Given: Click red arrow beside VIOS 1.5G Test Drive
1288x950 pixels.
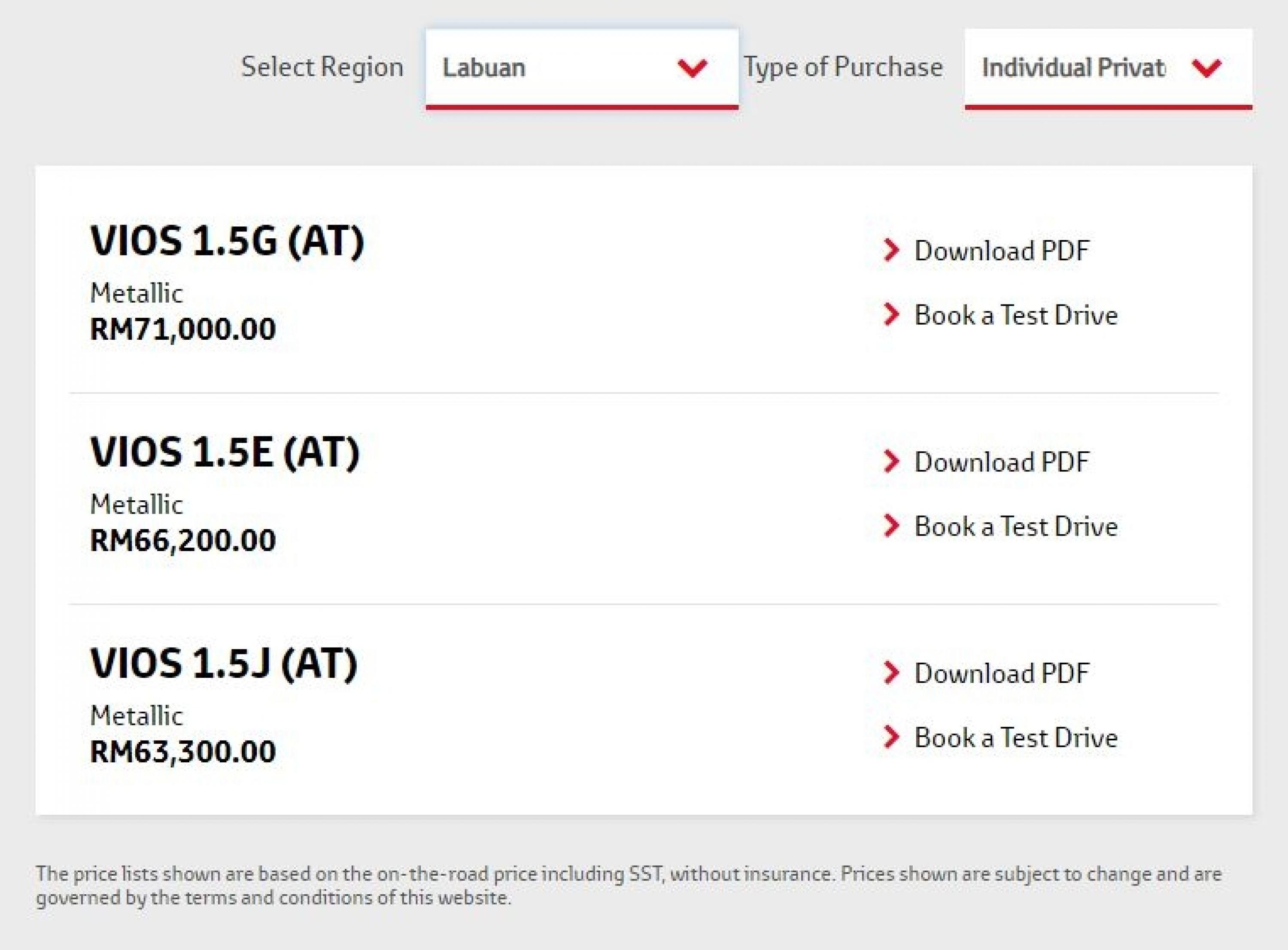Looking at the screenshot, I should [x=891, y=314].
